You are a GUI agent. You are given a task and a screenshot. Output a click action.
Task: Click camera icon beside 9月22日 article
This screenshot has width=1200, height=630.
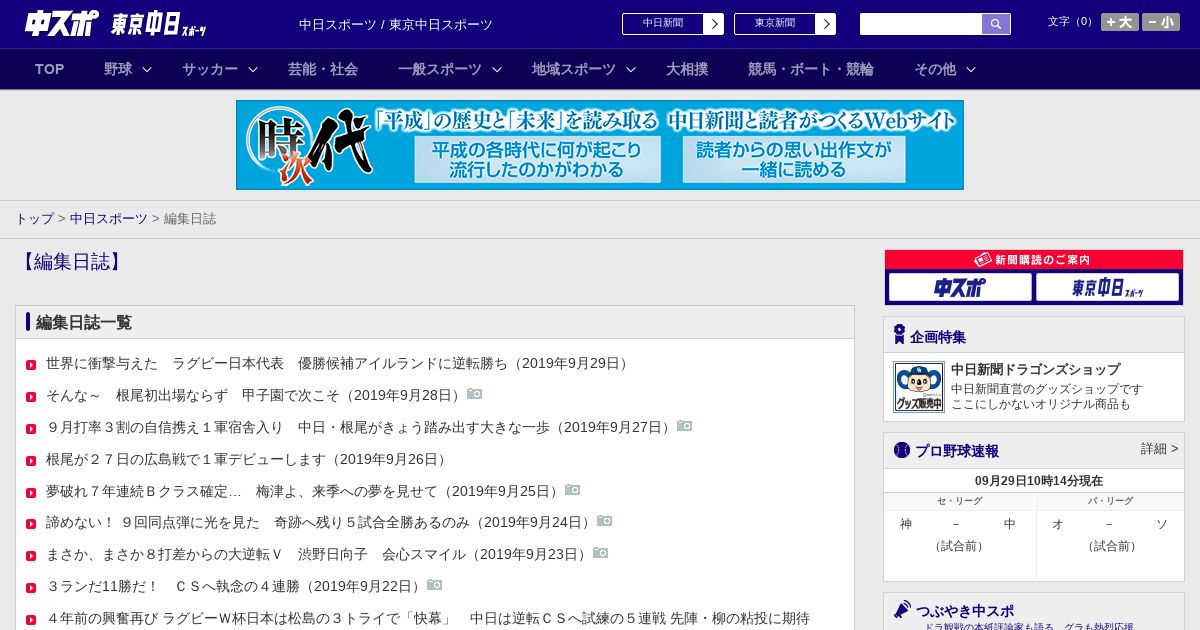pyautogui.click(x=435, y=585)
